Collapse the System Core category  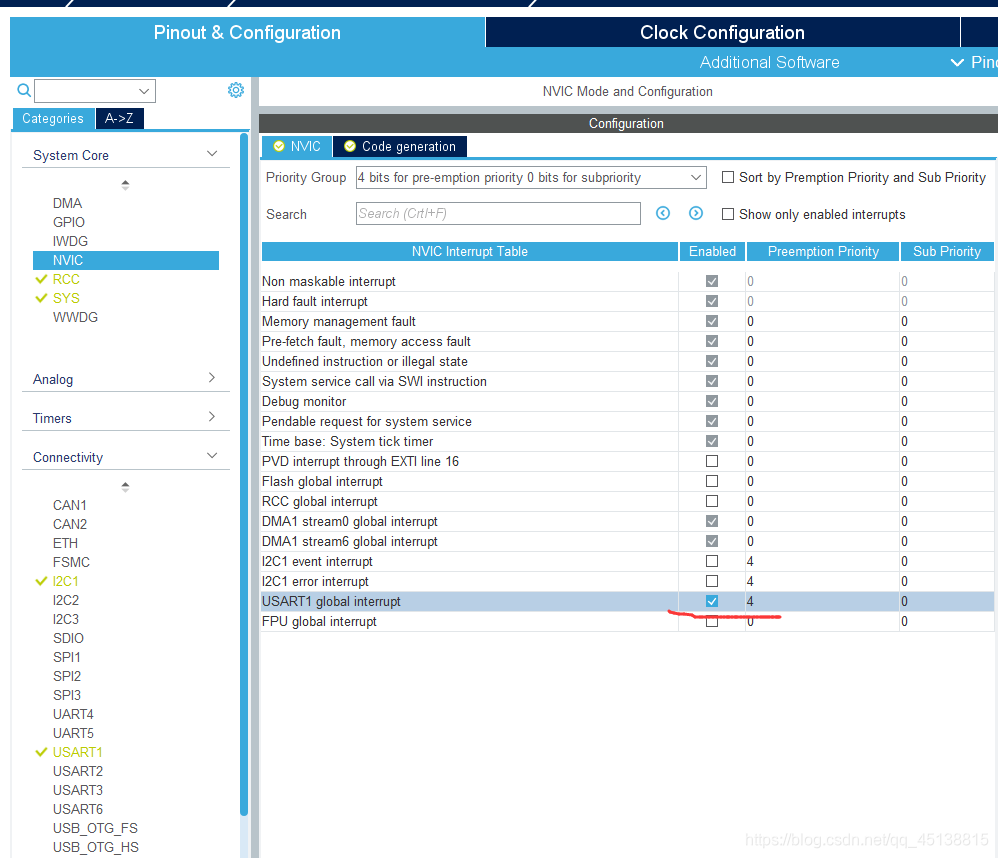point(212,154)
